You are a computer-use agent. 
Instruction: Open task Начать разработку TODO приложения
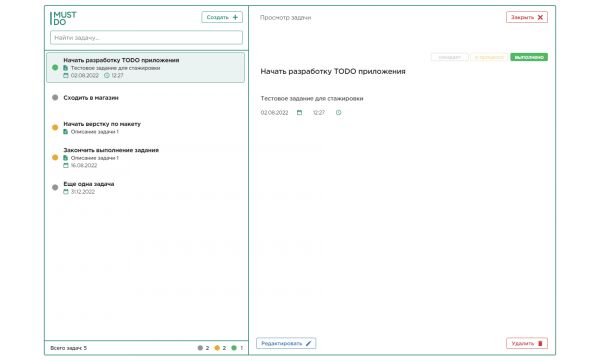point(145,67)
